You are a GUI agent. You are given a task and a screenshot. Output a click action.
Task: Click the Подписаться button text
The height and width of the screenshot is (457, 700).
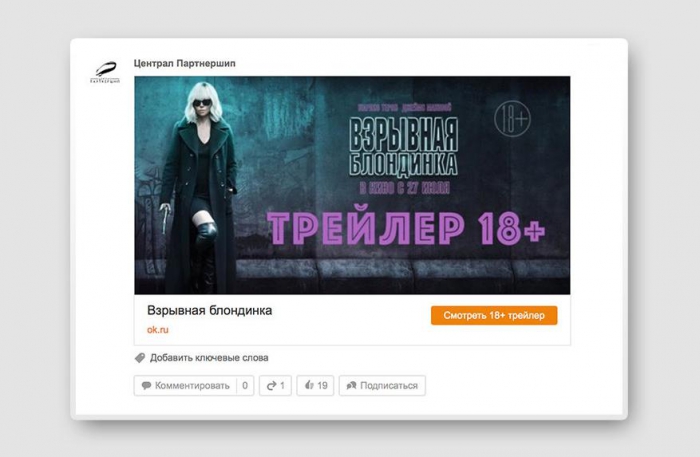point(389,386)
